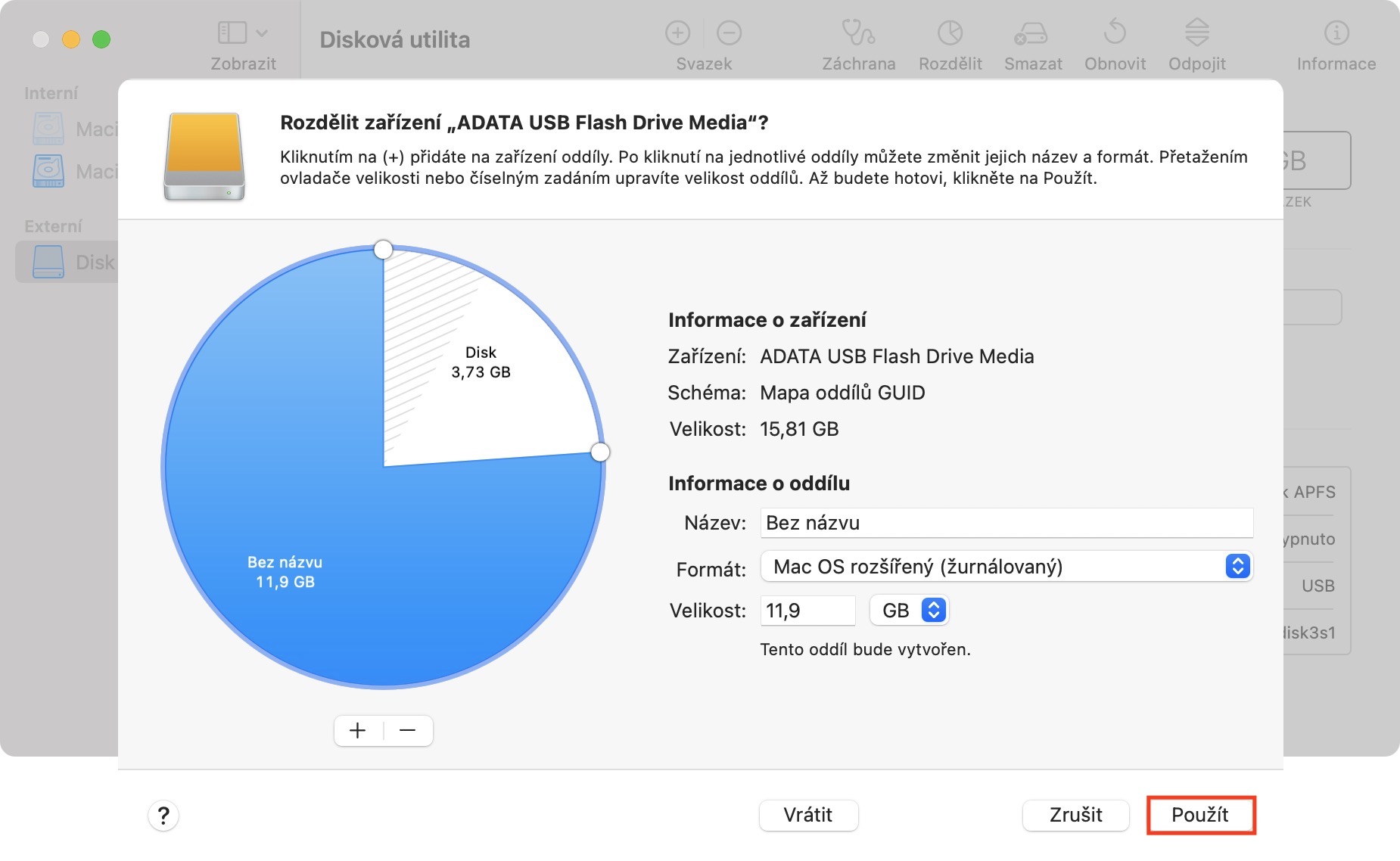Screen dimensions: 1400x861
Task: Add a partition with the plus button
Action: pos(358,731)
